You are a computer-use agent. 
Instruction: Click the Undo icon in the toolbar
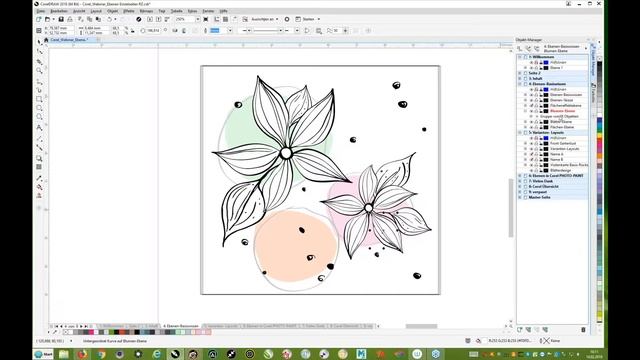click(x=109, y=19)
